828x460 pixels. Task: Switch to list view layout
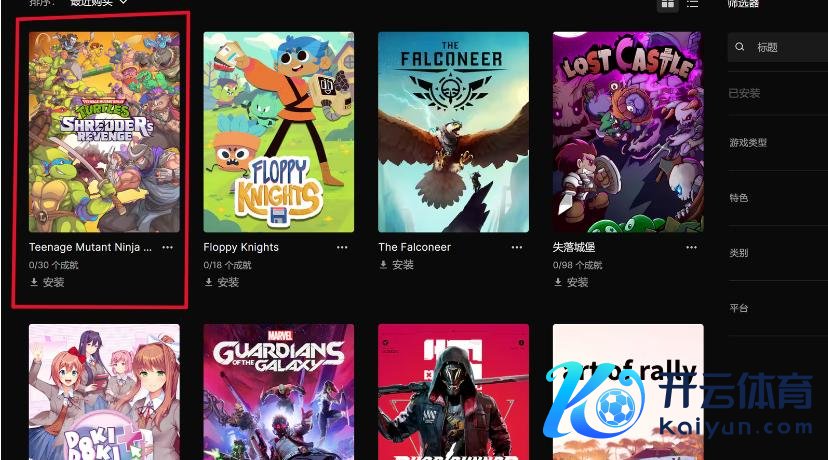[x=692, y=4]
